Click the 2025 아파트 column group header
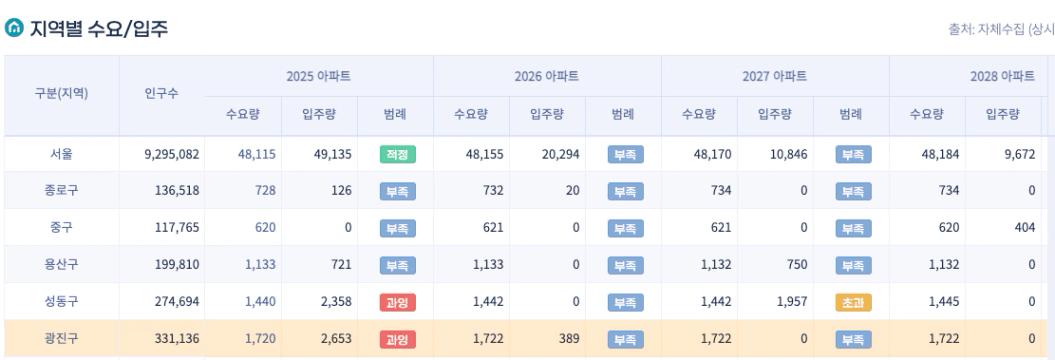This screenshot has height=360, width=1055. [x=318, y=76]
